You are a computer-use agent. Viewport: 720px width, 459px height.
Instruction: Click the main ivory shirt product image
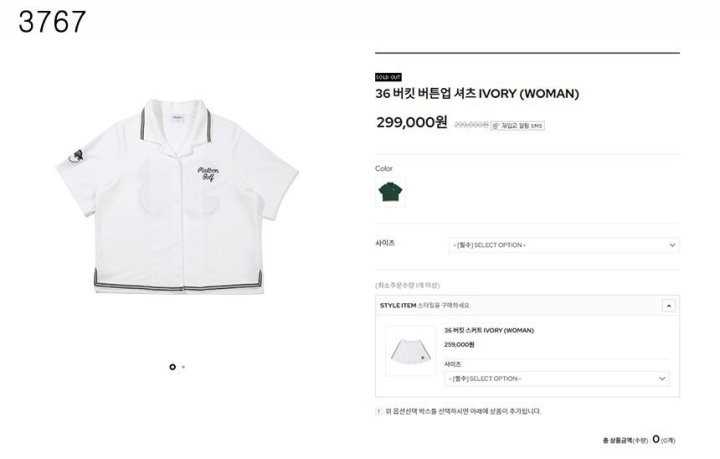pos(178,196)
